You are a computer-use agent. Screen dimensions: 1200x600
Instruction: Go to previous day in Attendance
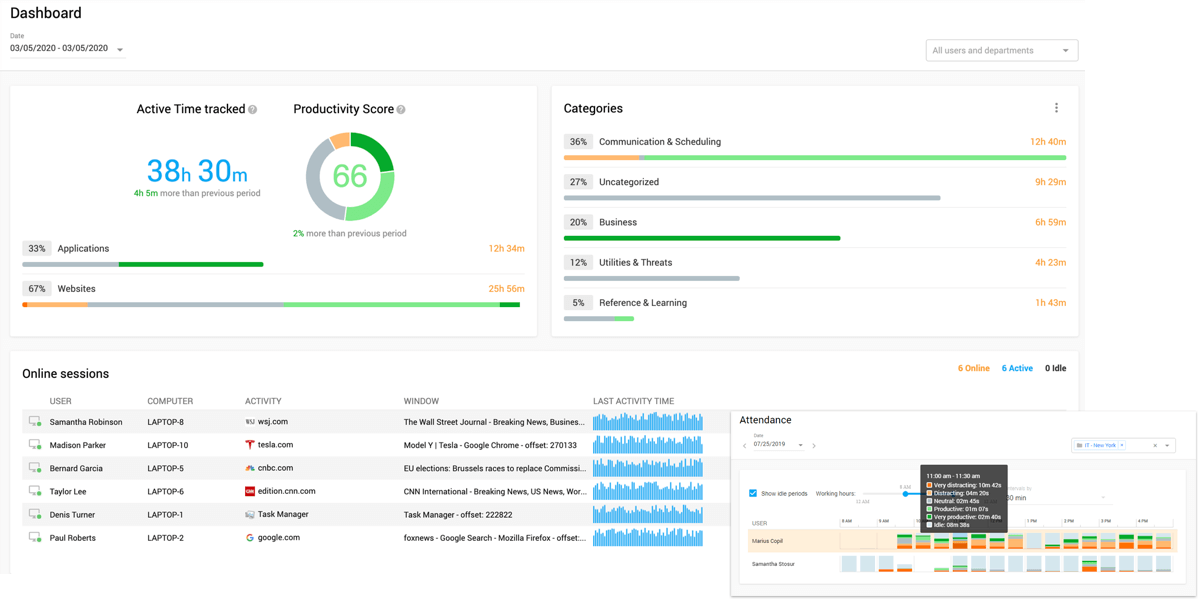point(745,445)
